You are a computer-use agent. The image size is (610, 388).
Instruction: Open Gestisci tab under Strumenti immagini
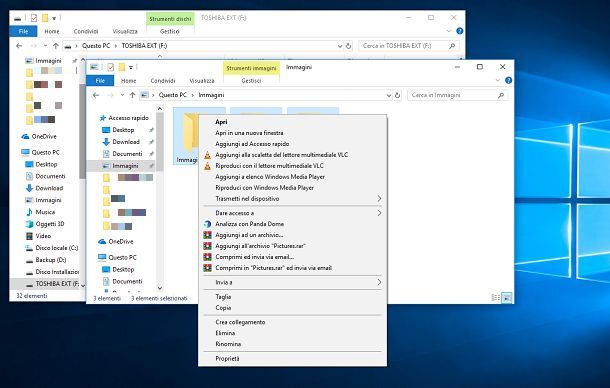click(251, 81)
